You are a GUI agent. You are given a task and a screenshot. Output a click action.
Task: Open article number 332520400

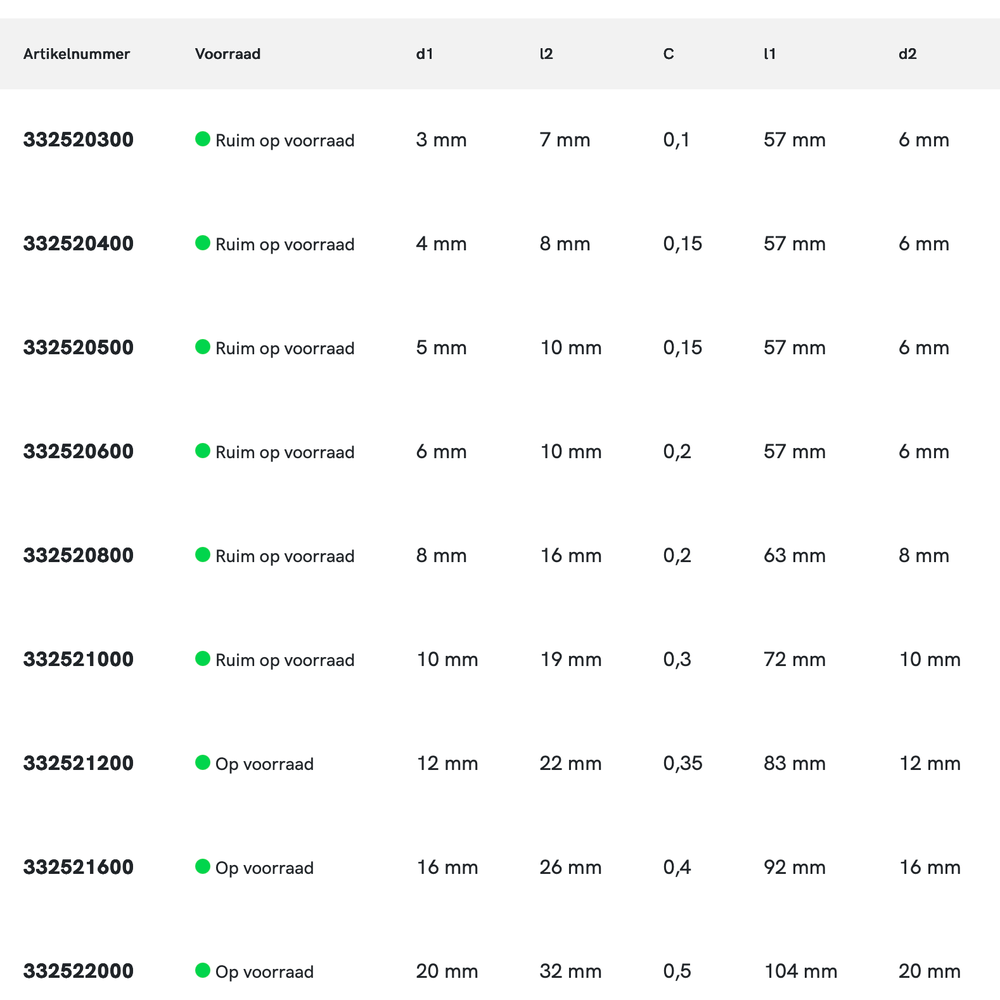[x=78, y=244]
